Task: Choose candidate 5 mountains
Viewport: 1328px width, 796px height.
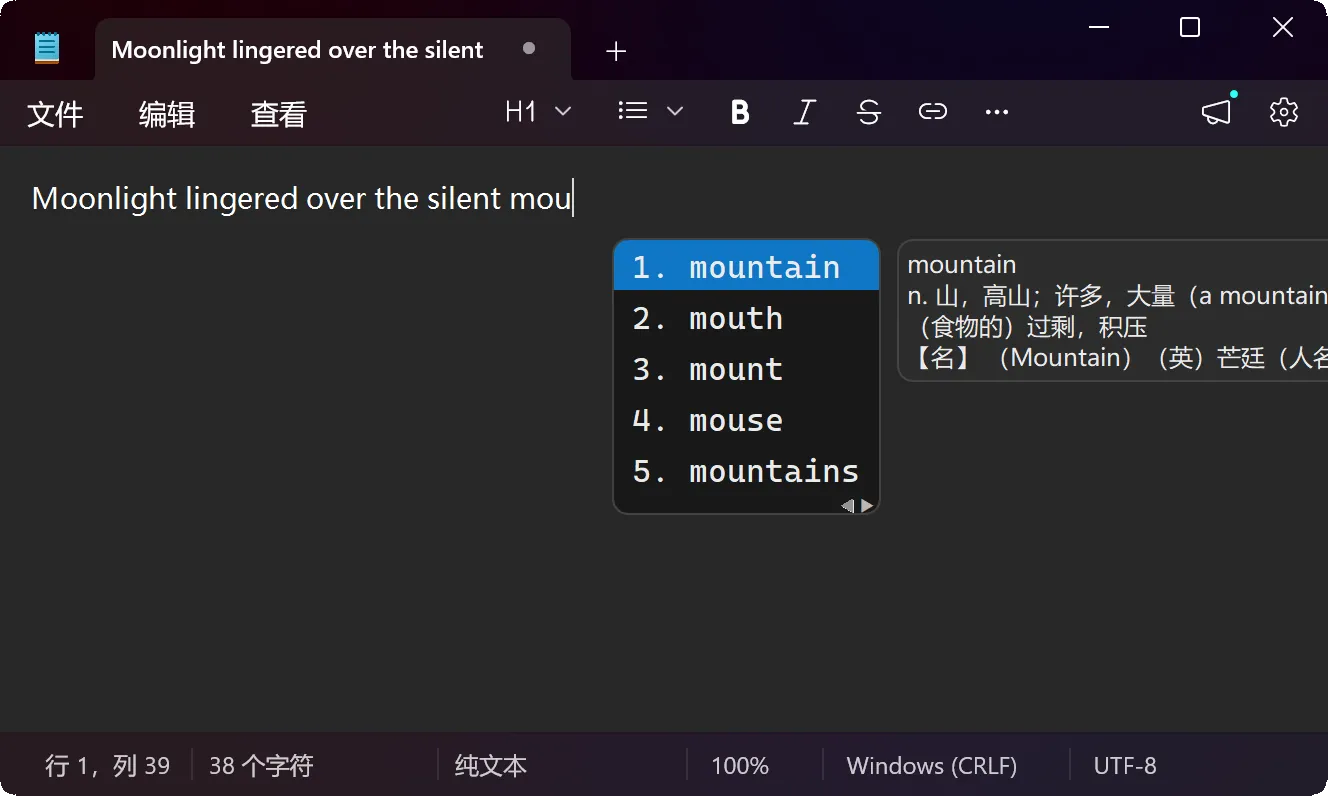Action: pyautogui.click(x=746, y=471)
